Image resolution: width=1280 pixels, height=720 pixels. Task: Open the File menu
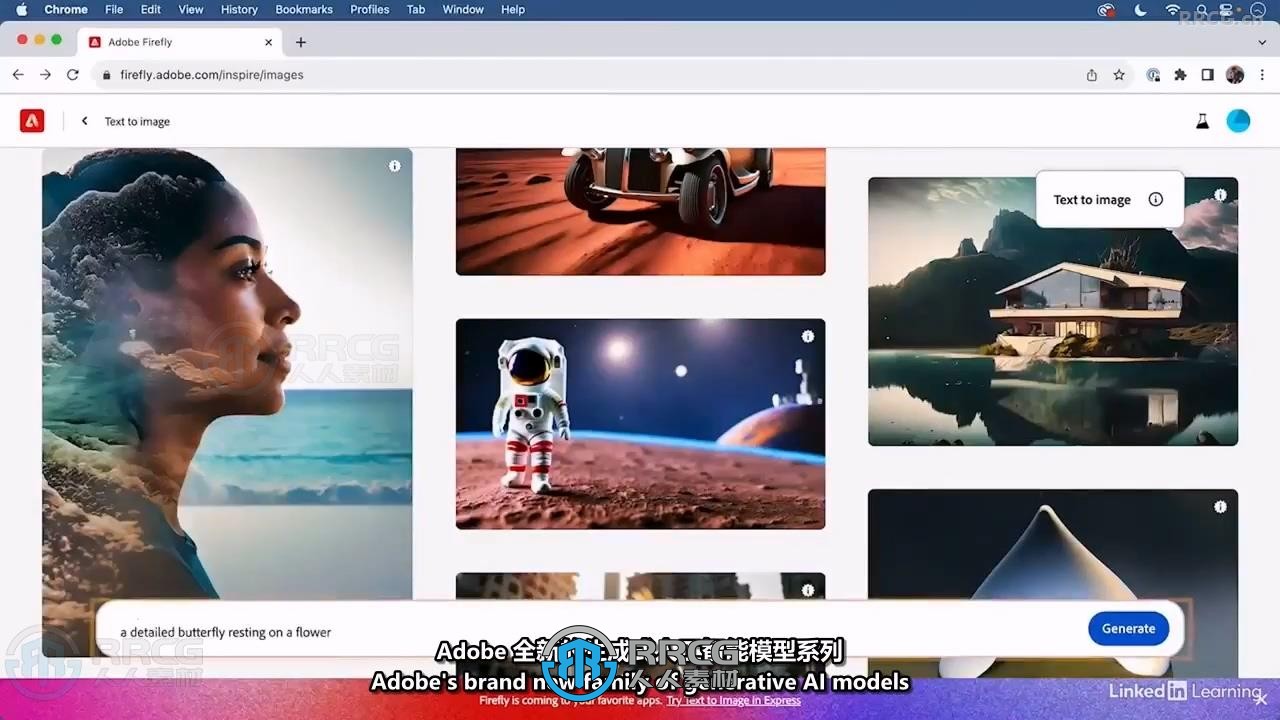(x=114, y=9)
